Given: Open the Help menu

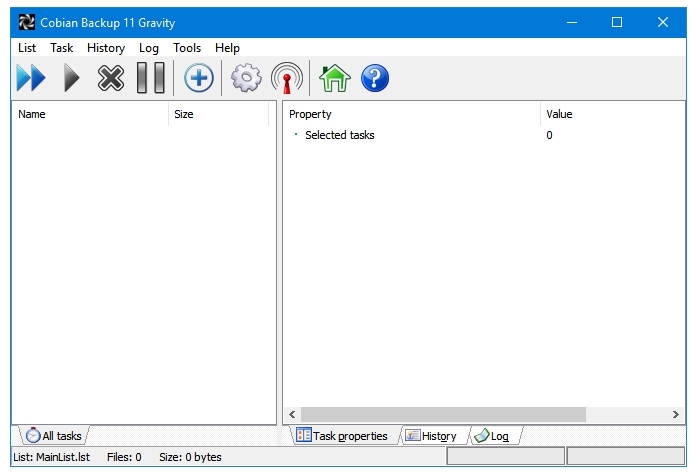Looking at the screenshot, I should (x=227, y=48).
